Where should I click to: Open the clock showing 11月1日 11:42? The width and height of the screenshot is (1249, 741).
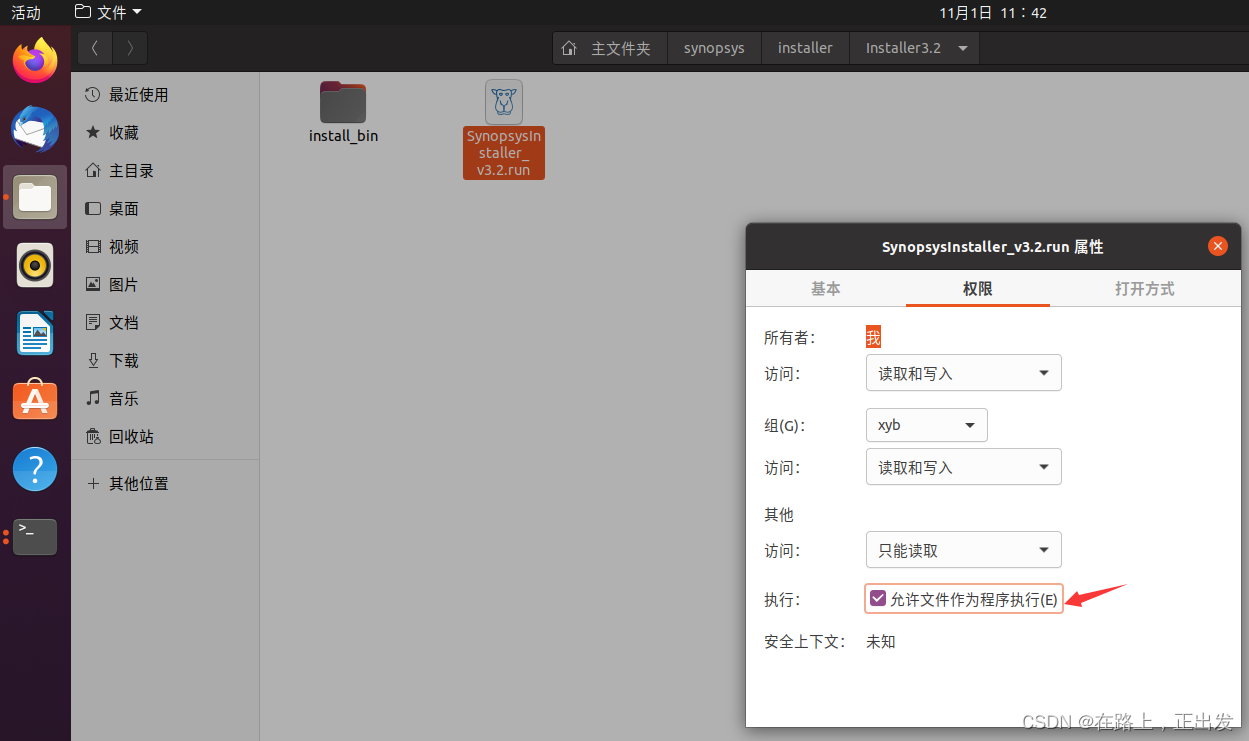click(x=993, y=12)
